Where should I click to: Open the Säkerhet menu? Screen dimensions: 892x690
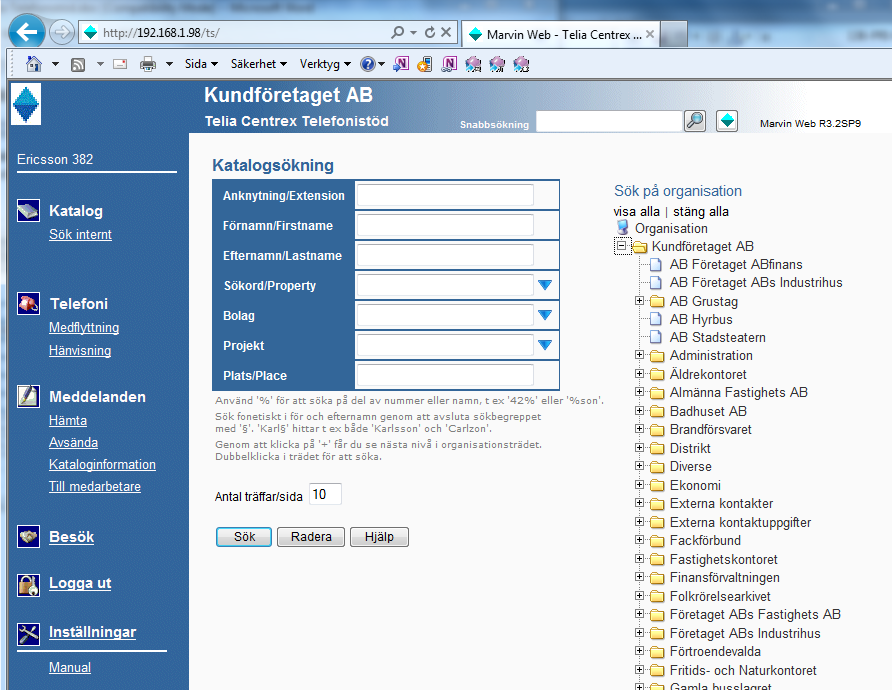coord(259,64)
